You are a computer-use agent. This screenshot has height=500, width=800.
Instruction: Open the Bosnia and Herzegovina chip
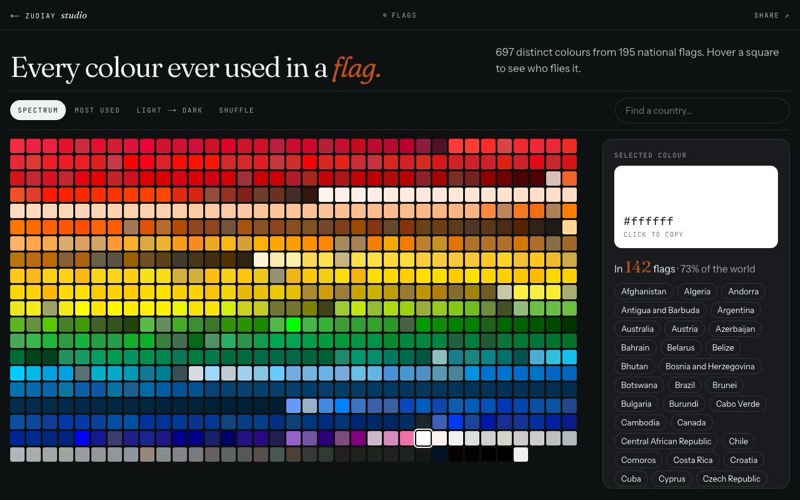click(x=710, y=366)
